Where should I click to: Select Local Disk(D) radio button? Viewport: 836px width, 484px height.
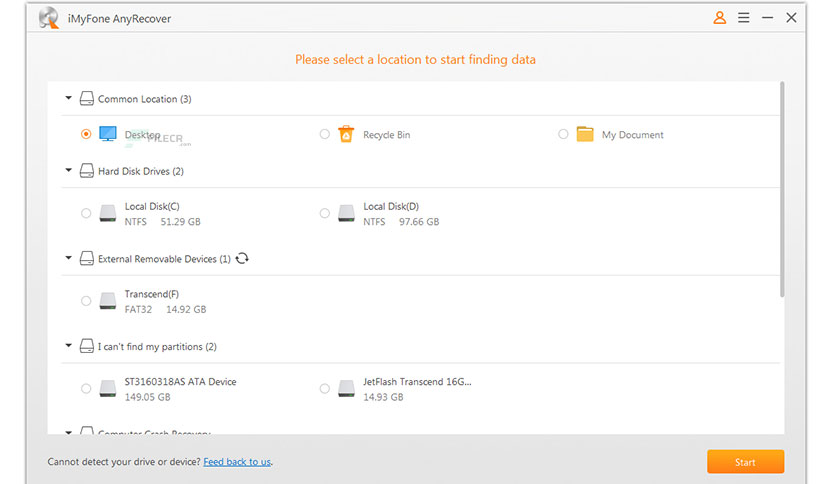pyautogui.click(x=324, y=213)
